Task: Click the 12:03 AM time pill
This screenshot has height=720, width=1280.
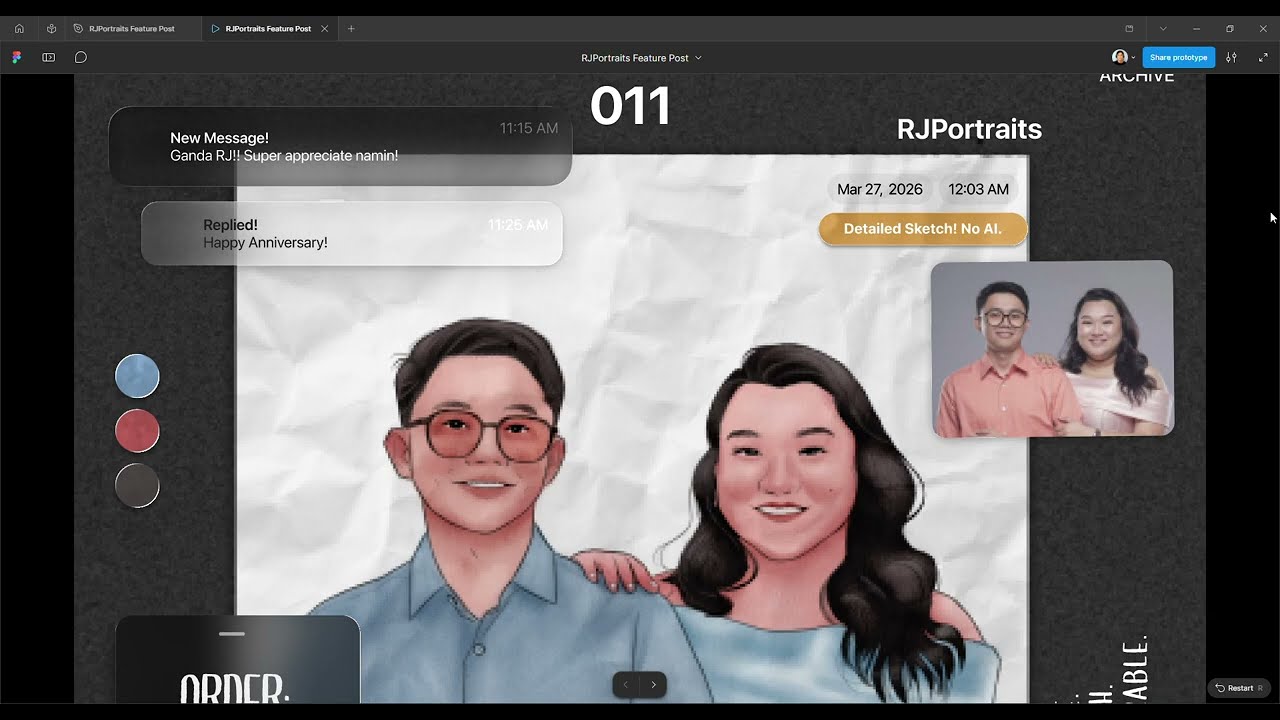Action: 978,189
